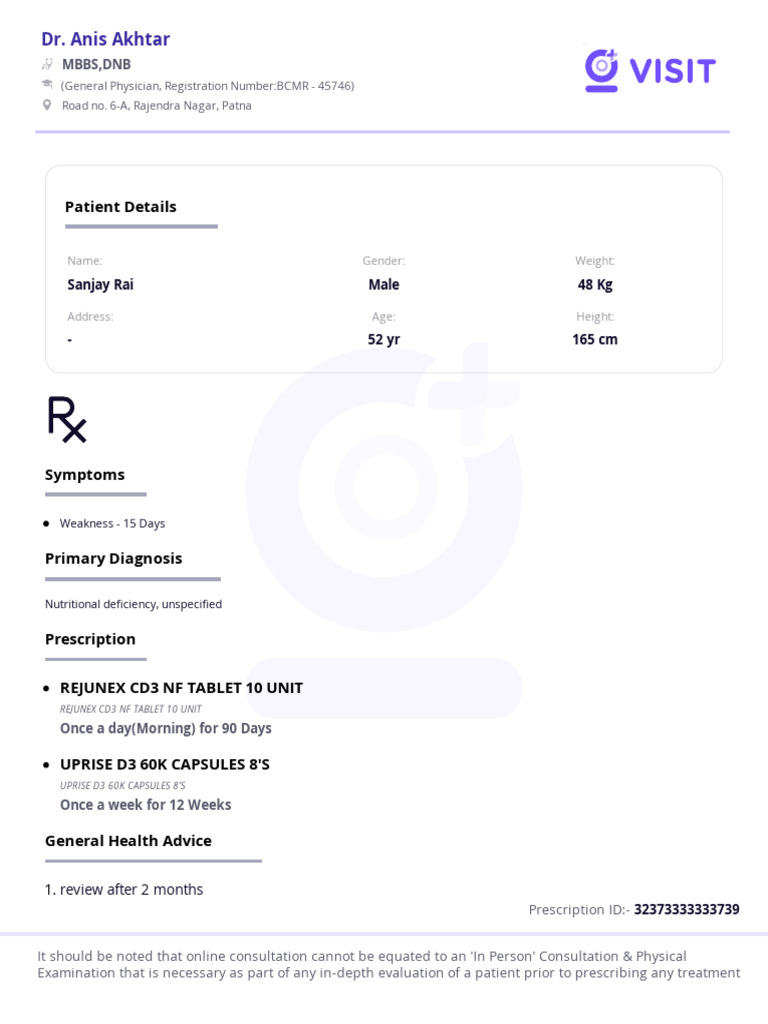Select the Patient Details heading
768x1024 pixels.
(x=121, y=207)
